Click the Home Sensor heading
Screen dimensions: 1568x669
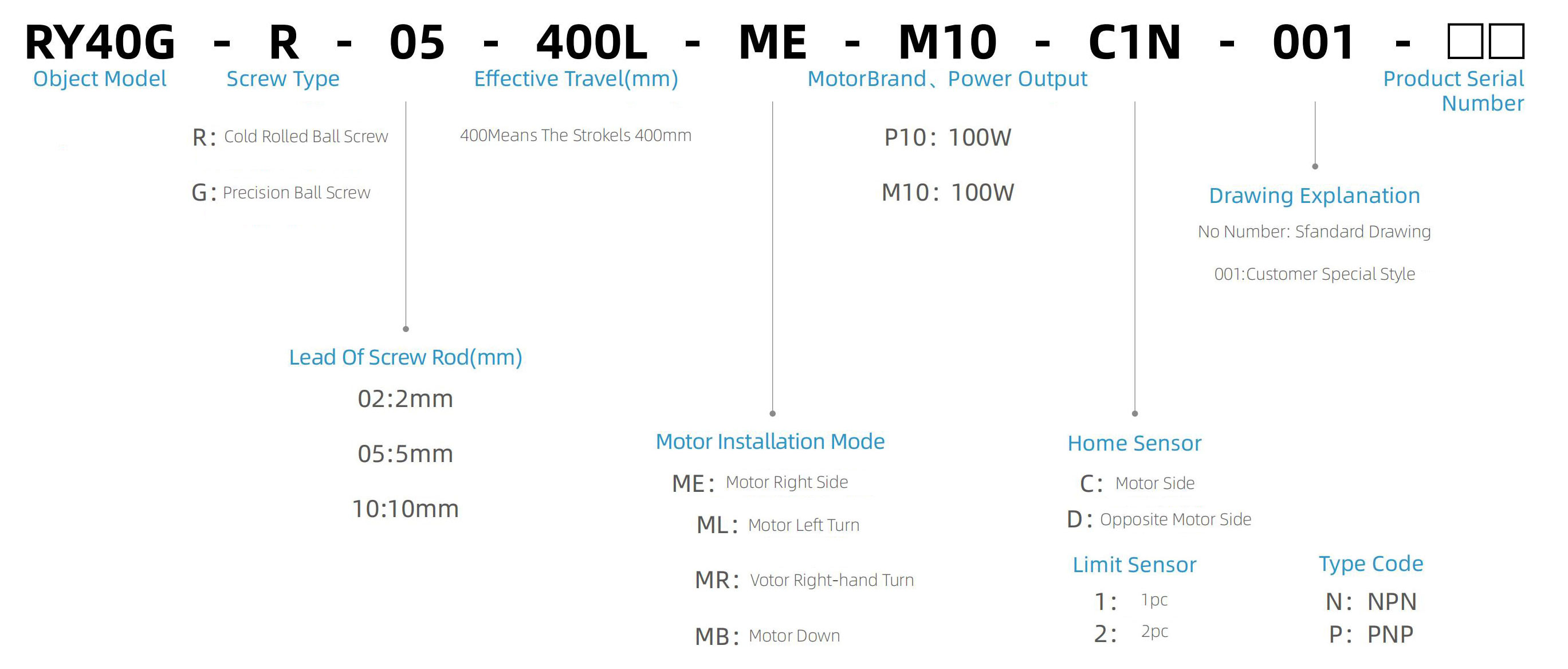pos(1134,443)
